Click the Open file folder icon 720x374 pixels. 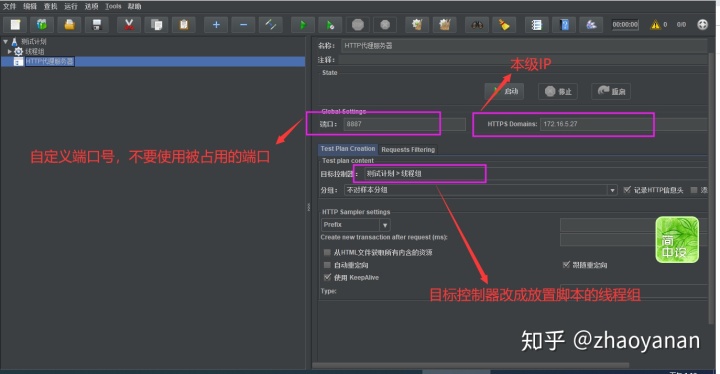(69, 25)
